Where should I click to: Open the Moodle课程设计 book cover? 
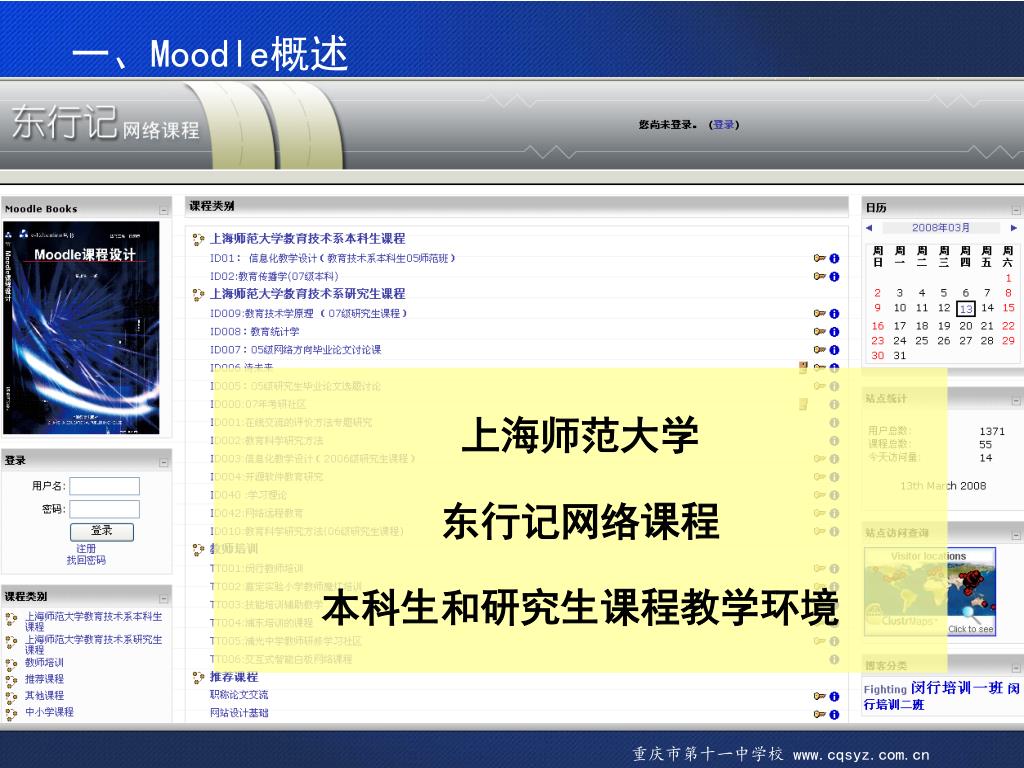81,328
